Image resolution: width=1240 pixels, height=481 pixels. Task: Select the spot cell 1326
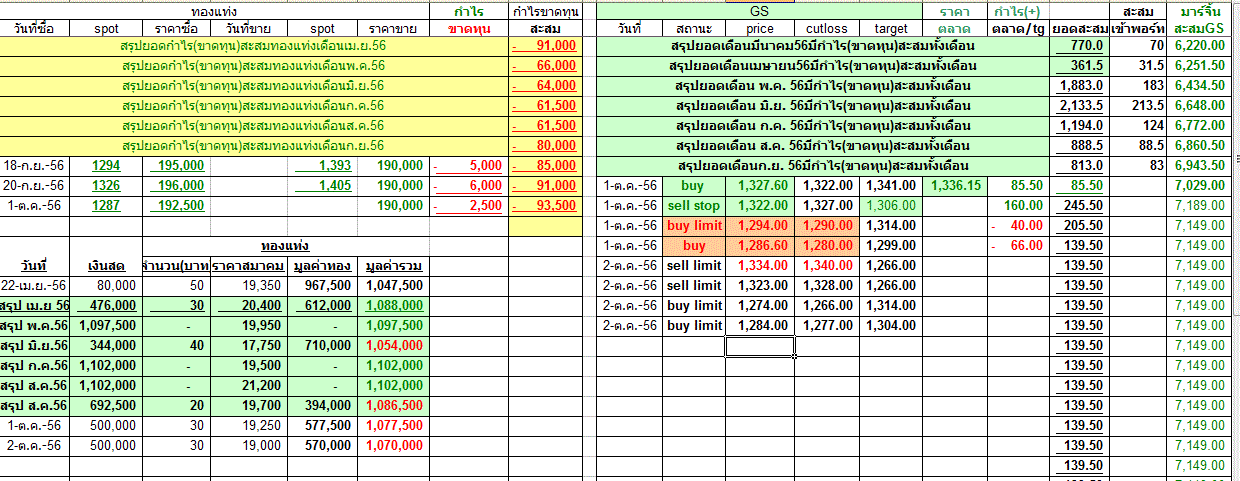[106, 186]
